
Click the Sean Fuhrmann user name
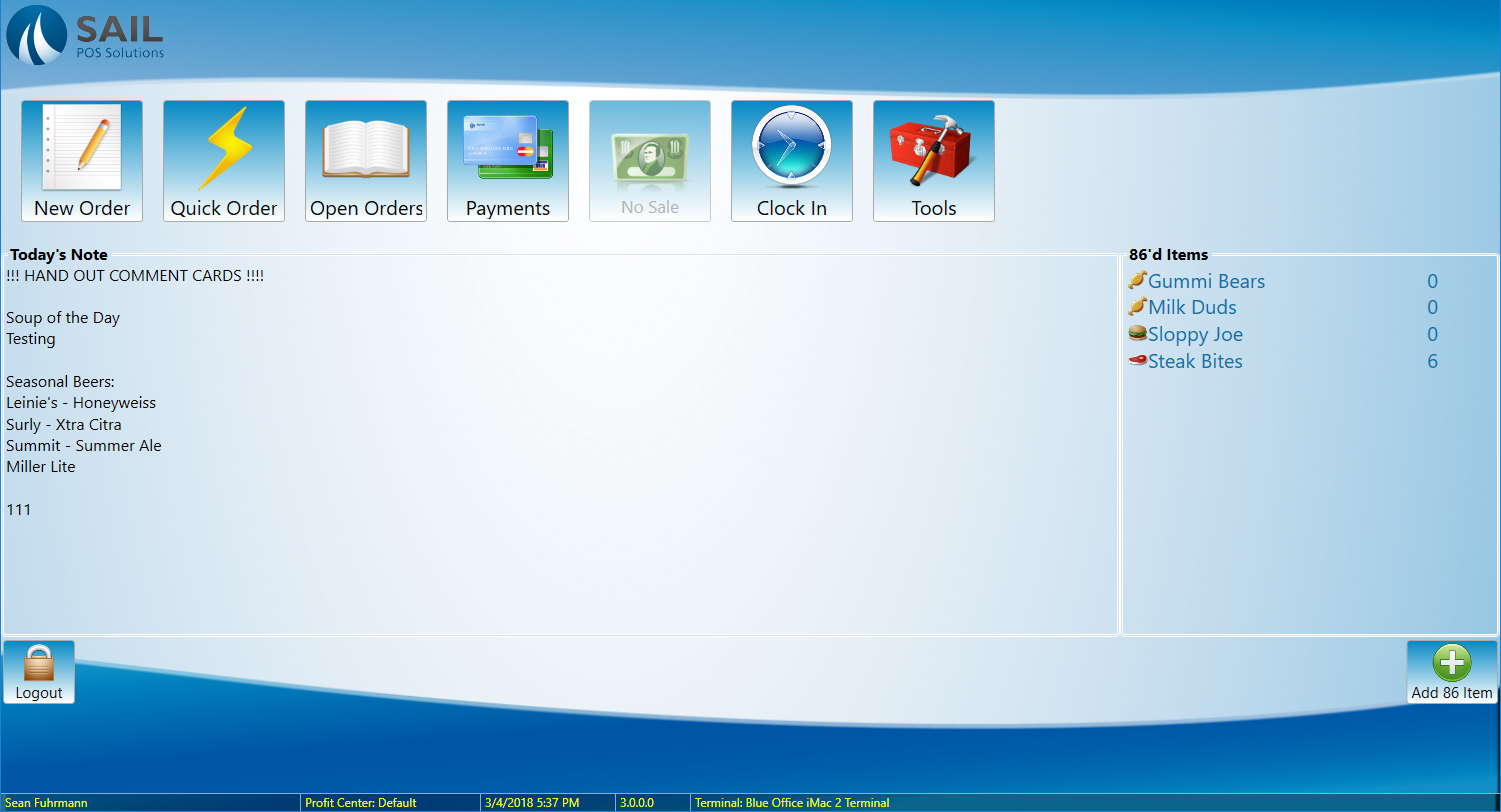pyautogui.click(x=47, y=803)
